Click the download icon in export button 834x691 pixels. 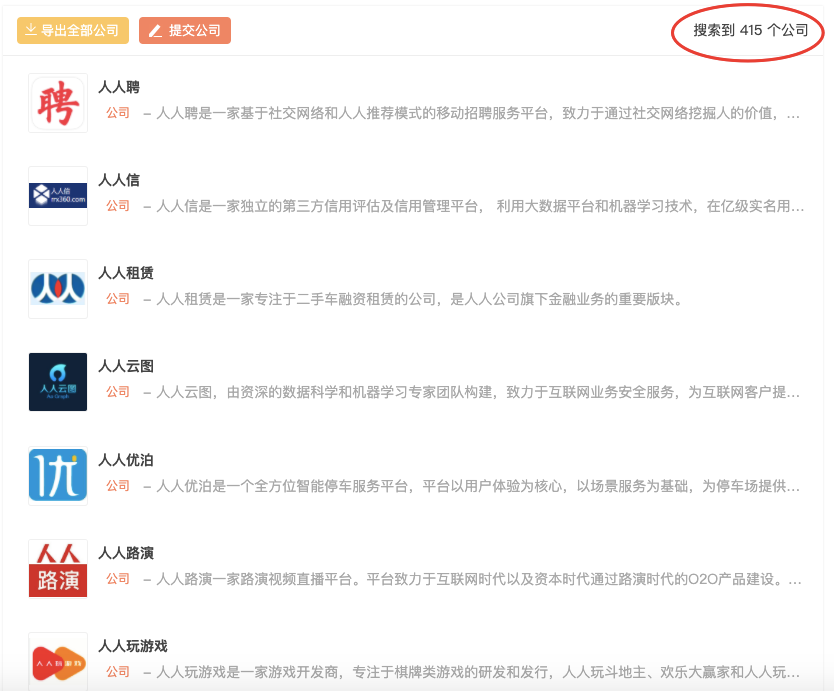click(31, 30)
